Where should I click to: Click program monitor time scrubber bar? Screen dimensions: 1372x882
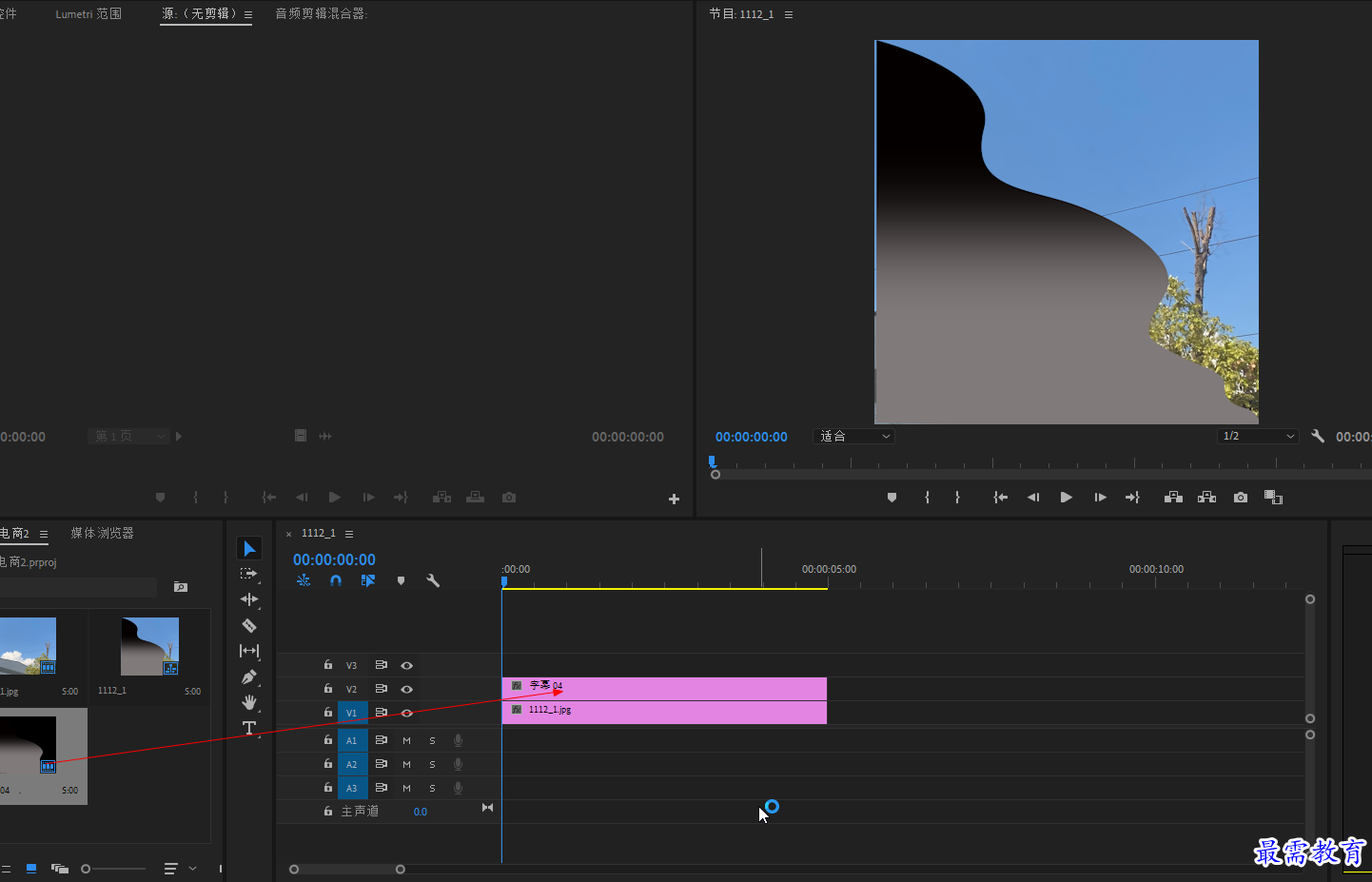point(1042,474)
